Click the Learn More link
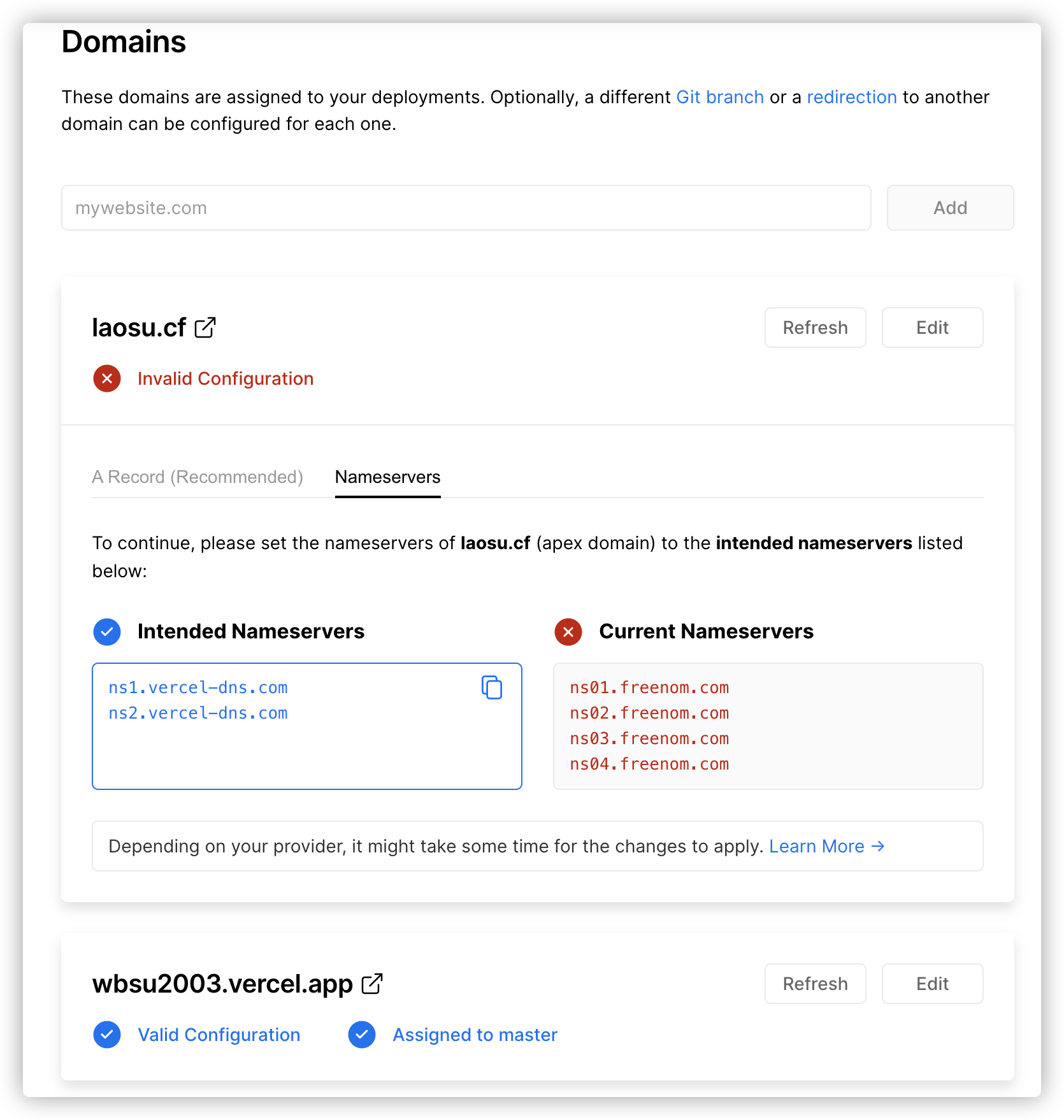Screen dimensions: 1064x1120 tap(826, 846)
